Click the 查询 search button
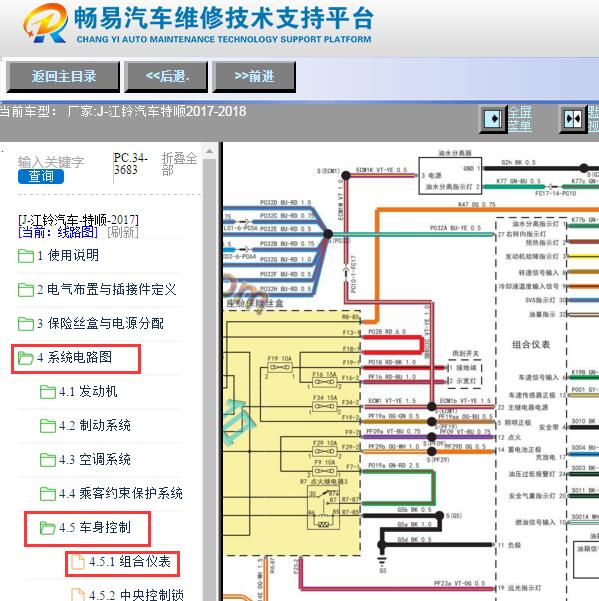 click(41, 176)
